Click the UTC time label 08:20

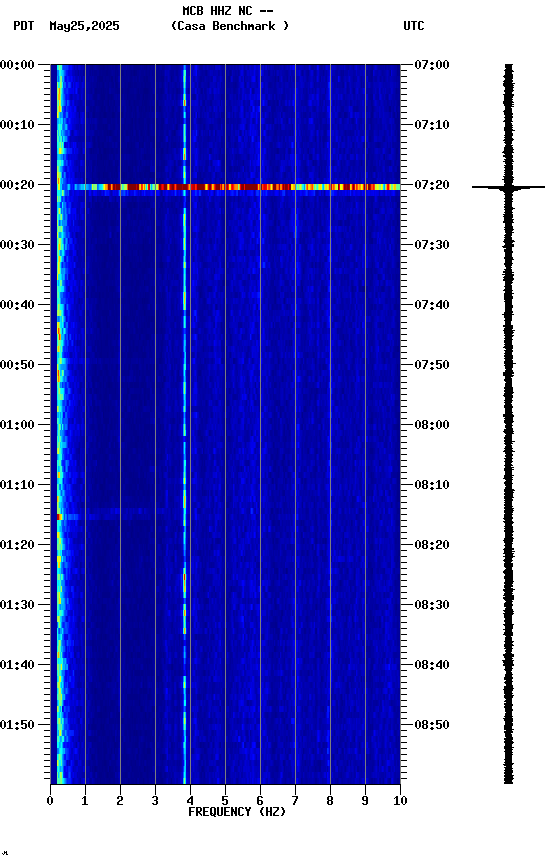pos(431,545)
